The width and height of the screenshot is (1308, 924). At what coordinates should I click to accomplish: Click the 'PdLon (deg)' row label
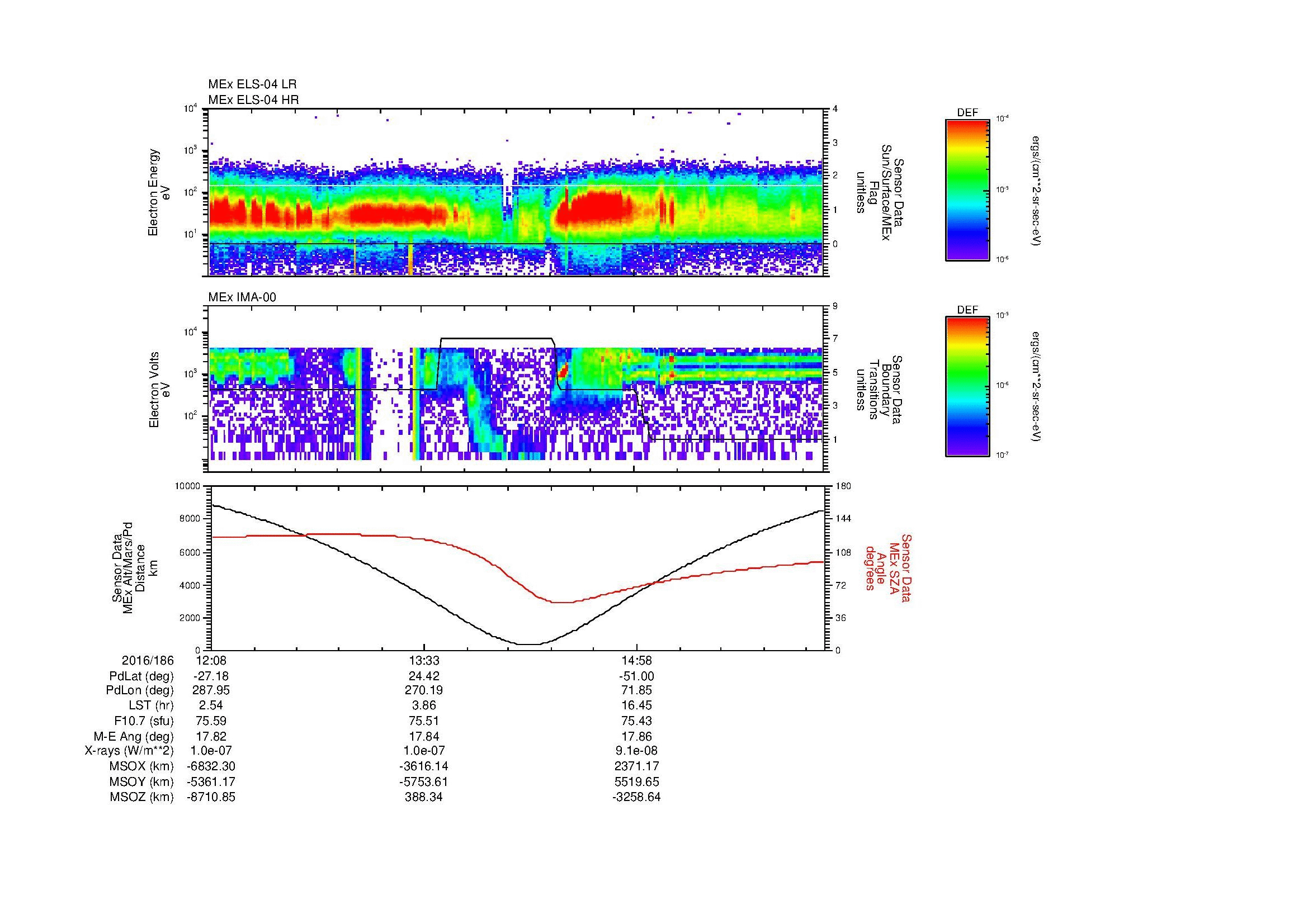click(141, 690)
